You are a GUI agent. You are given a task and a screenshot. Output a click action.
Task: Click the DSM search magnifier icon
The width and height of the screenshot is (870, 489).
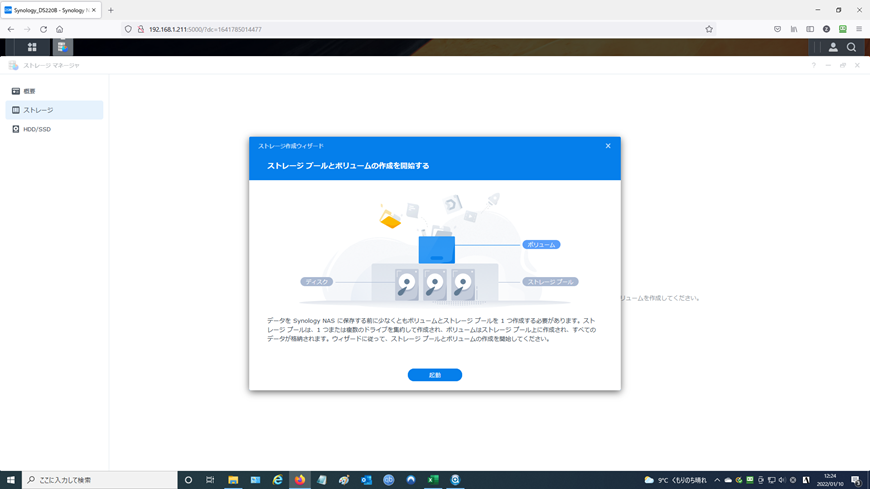coord(851,47)
